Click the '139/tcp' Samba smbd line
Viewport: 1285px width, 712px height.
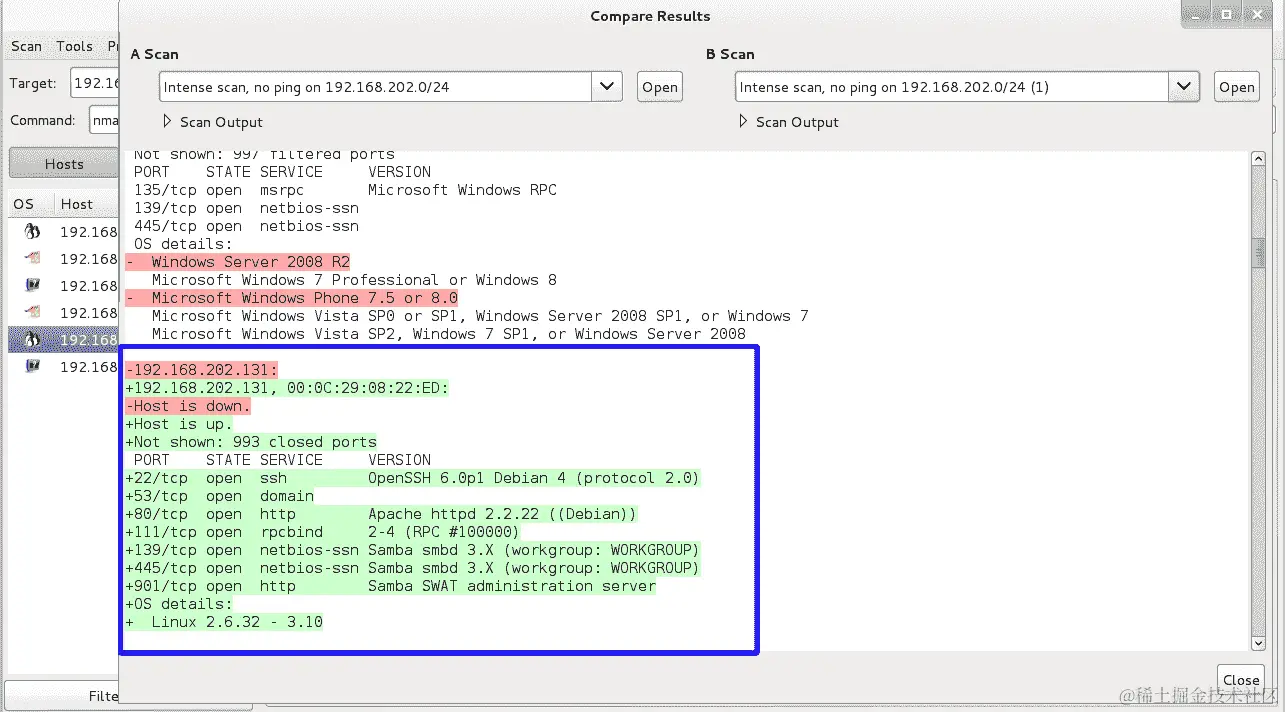click(413, 550)
